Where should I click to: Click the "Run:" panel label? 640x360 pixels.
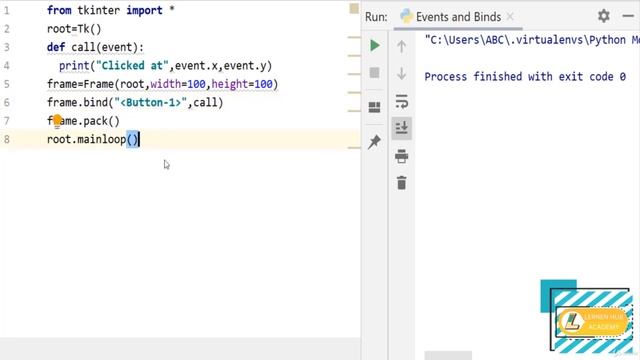376,17
